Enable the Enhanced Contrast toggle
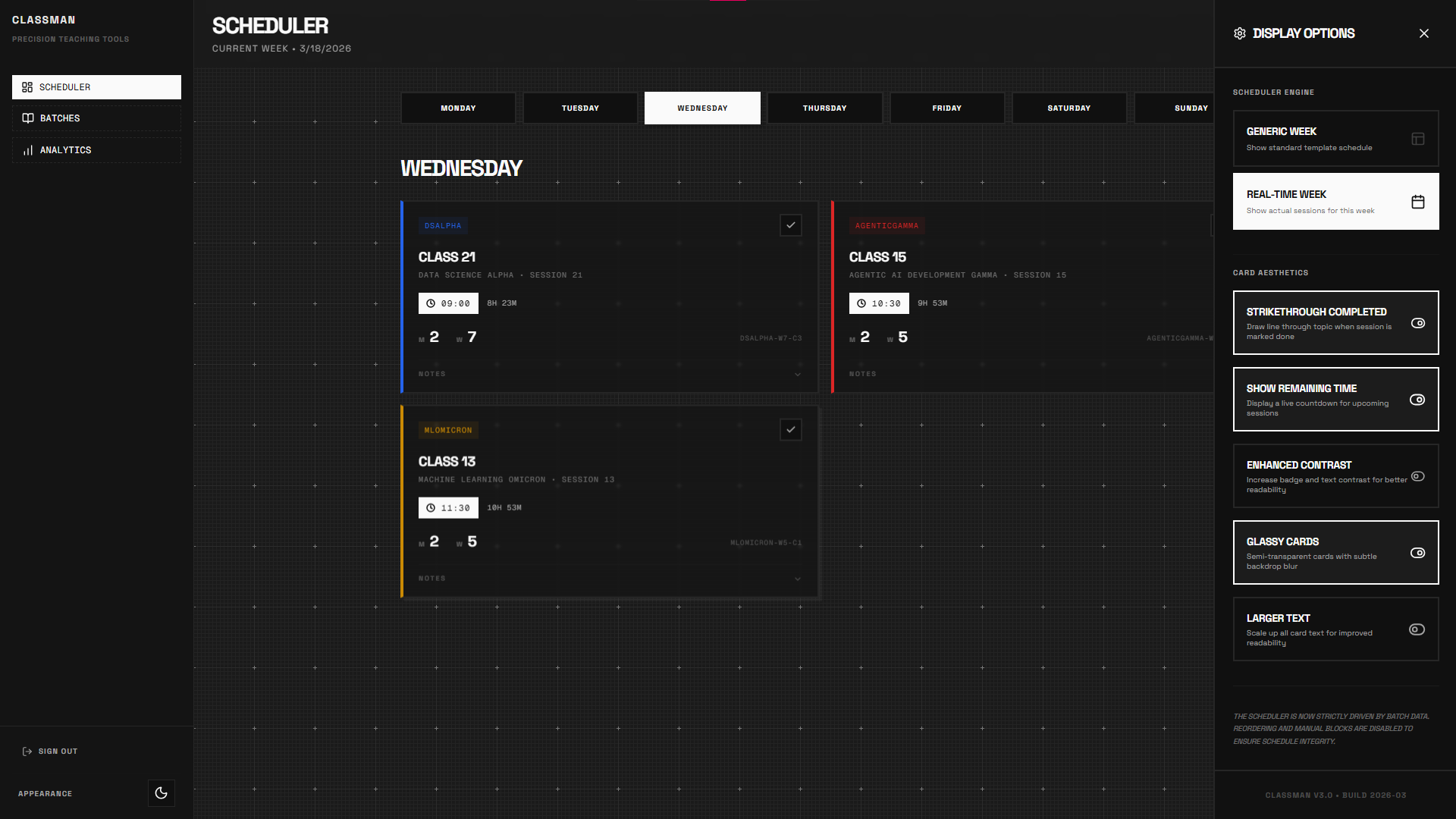This screenshot has width=1456, height=819. (1418, 477)
